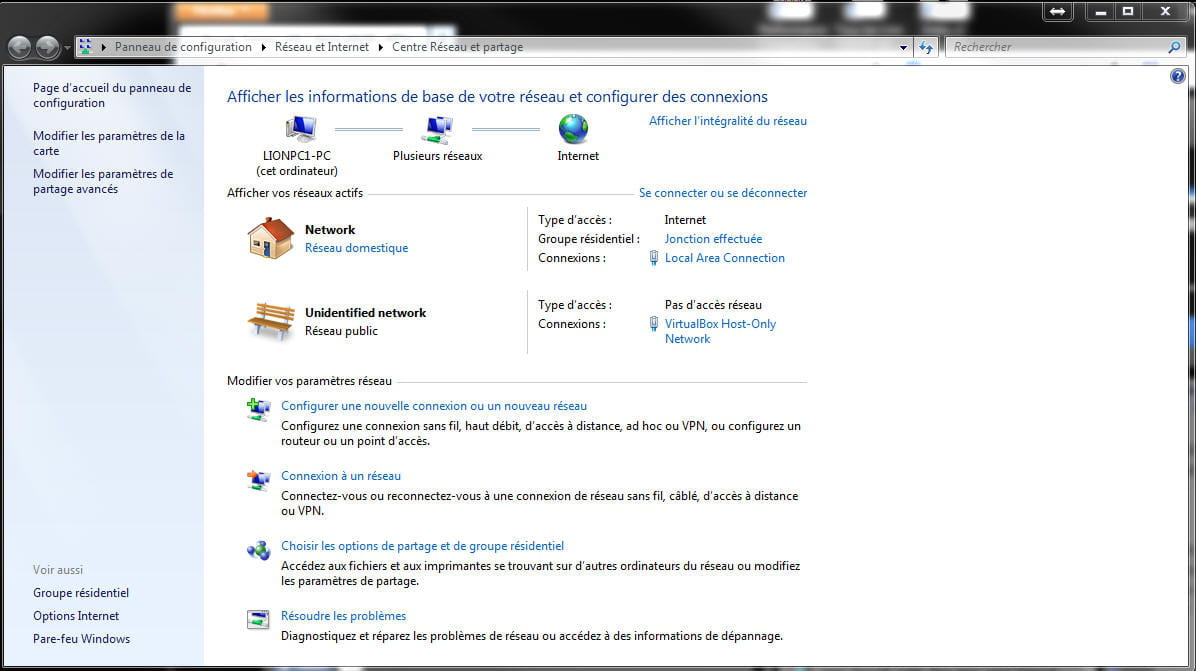
Task: Click the Internet globe icon
Action: (573, 129)
